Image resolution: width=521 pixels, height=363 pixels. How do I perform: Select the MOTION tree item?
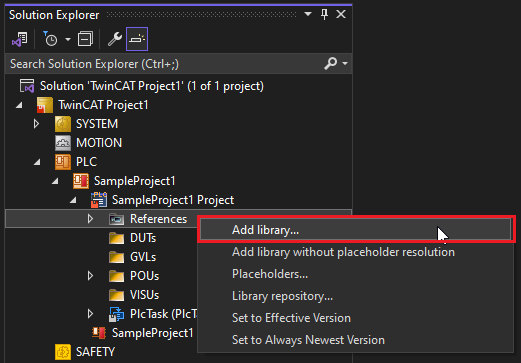[99, 143]
